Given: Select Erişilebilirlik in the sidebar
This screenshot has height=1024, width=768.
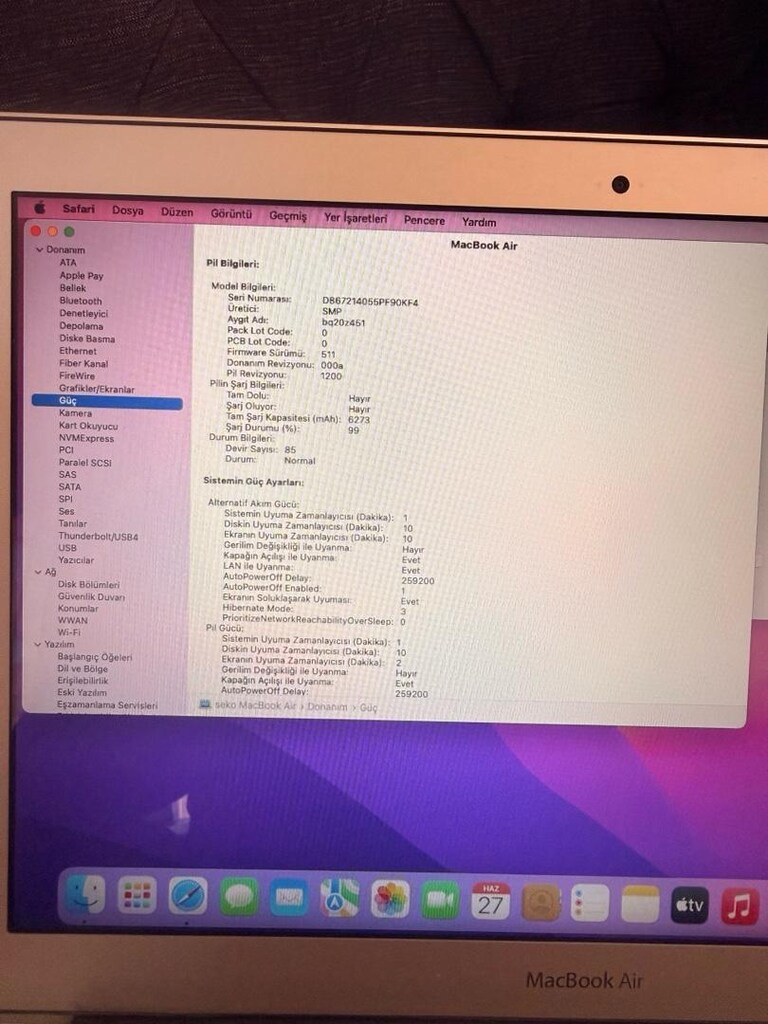Looking at the screenshot, I should [x=83, y=680].
